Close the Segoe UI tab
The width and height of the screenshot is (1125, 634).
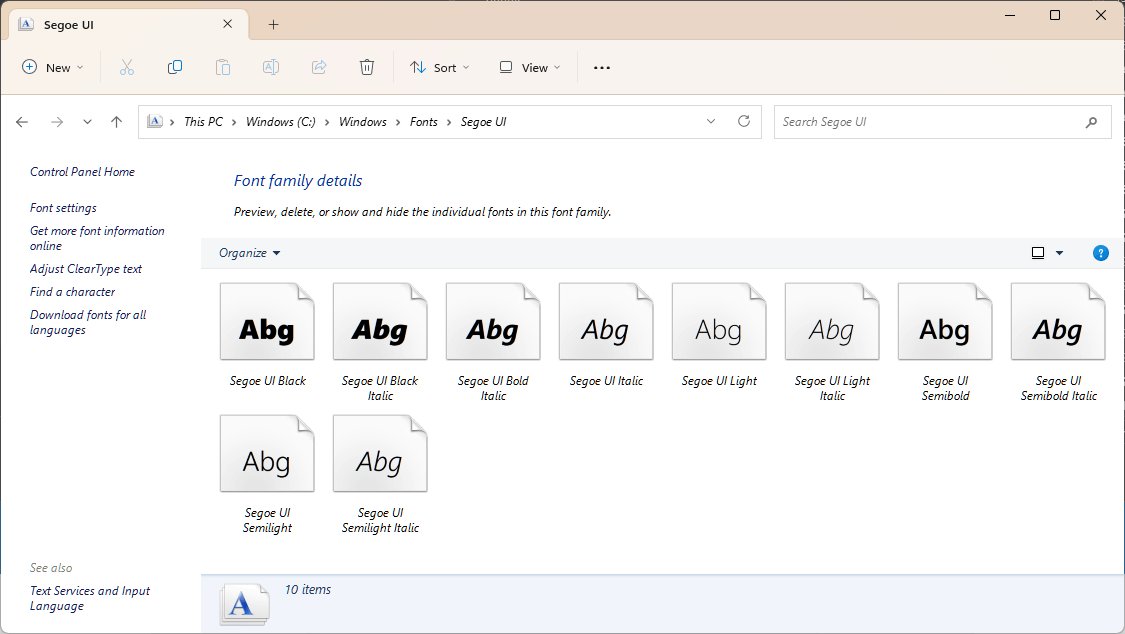(x=227, y=24)
